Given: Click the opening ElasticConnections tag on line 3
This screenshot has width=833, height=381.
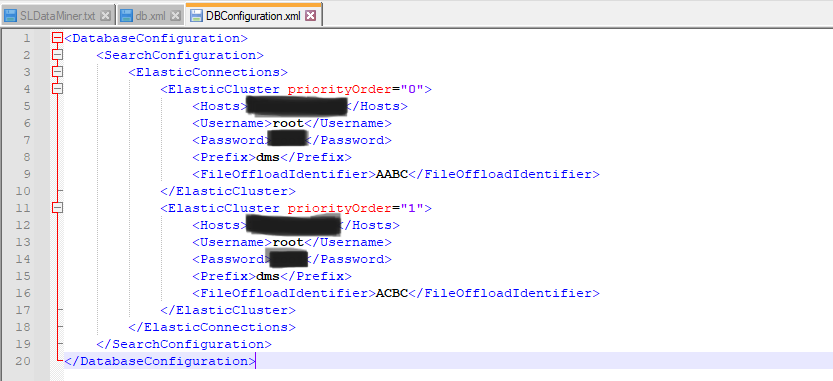Looking at the screenshot, I should pyautogui.click(x=208, y=72).
